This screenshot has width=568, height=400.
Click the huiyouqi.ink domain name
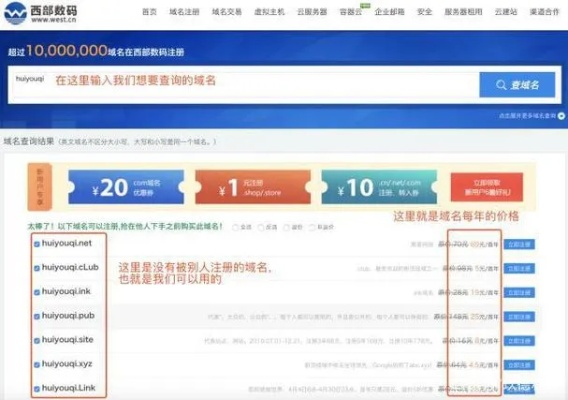(66, 291)
